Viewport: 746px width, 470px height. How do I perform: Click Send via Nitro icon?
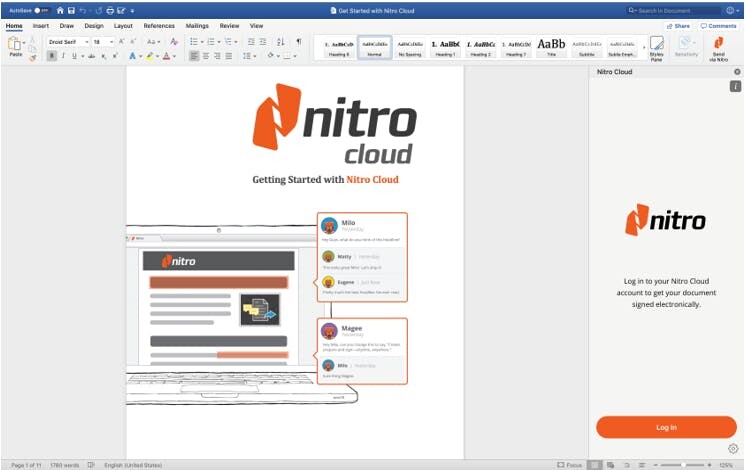pyautogui.click(x=718, y=49)
